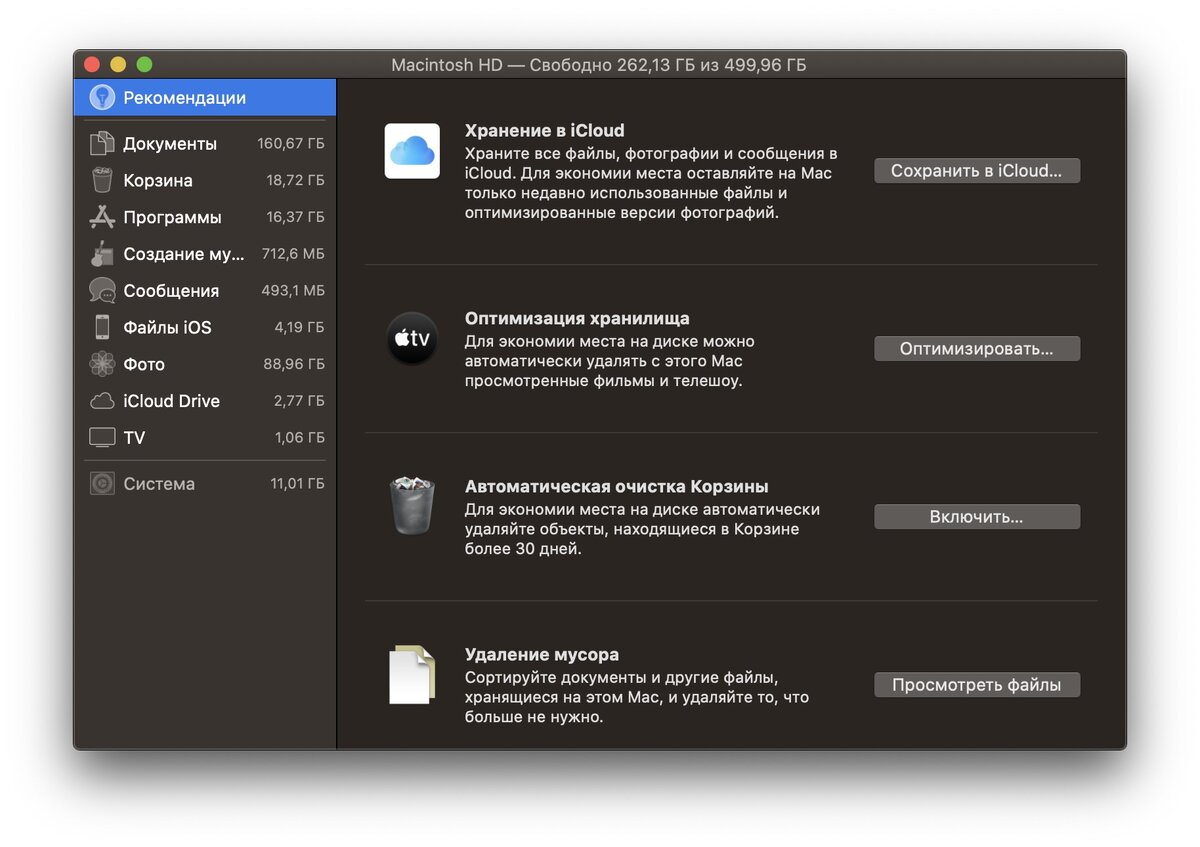Click the documents icon beside Удаление мусора
Viewport: 1200px width, 847px height.
pos(412,675)
